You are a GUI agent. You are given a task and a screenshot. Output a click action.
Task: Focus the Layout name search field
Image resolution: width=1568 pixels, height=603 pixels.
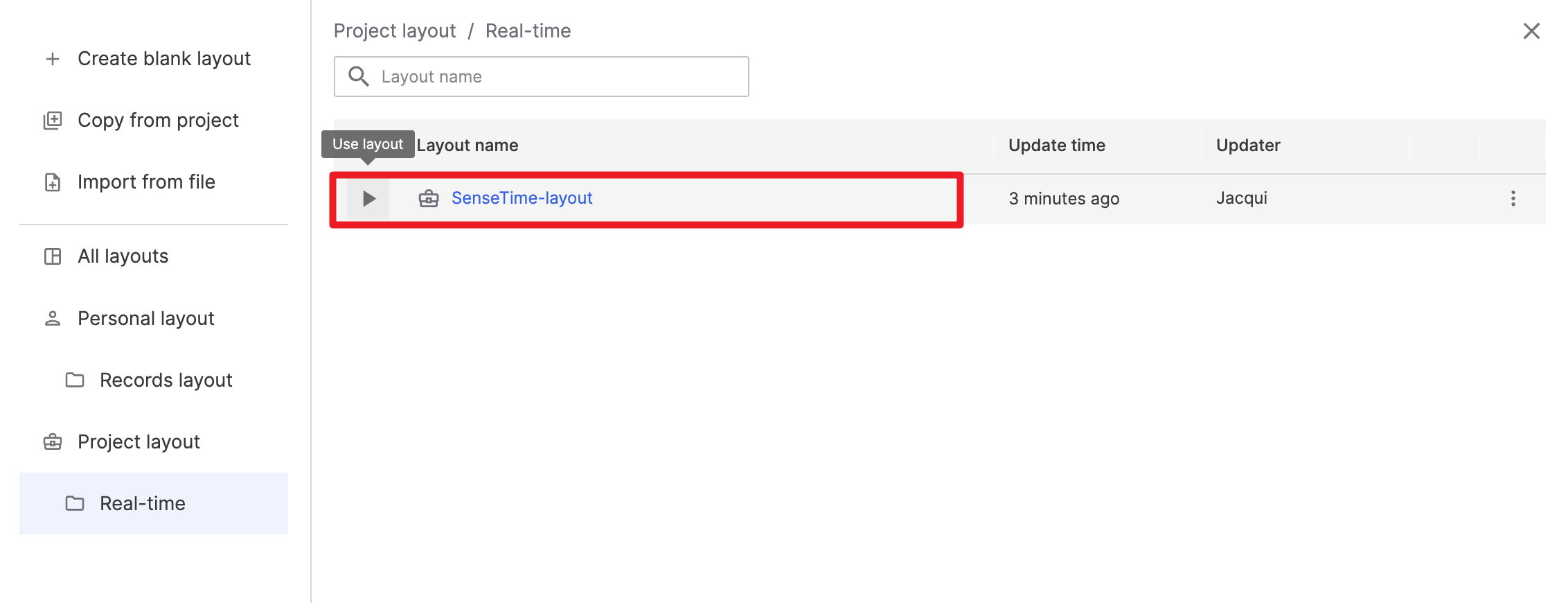pyautogui.click(x=554, y=76)
